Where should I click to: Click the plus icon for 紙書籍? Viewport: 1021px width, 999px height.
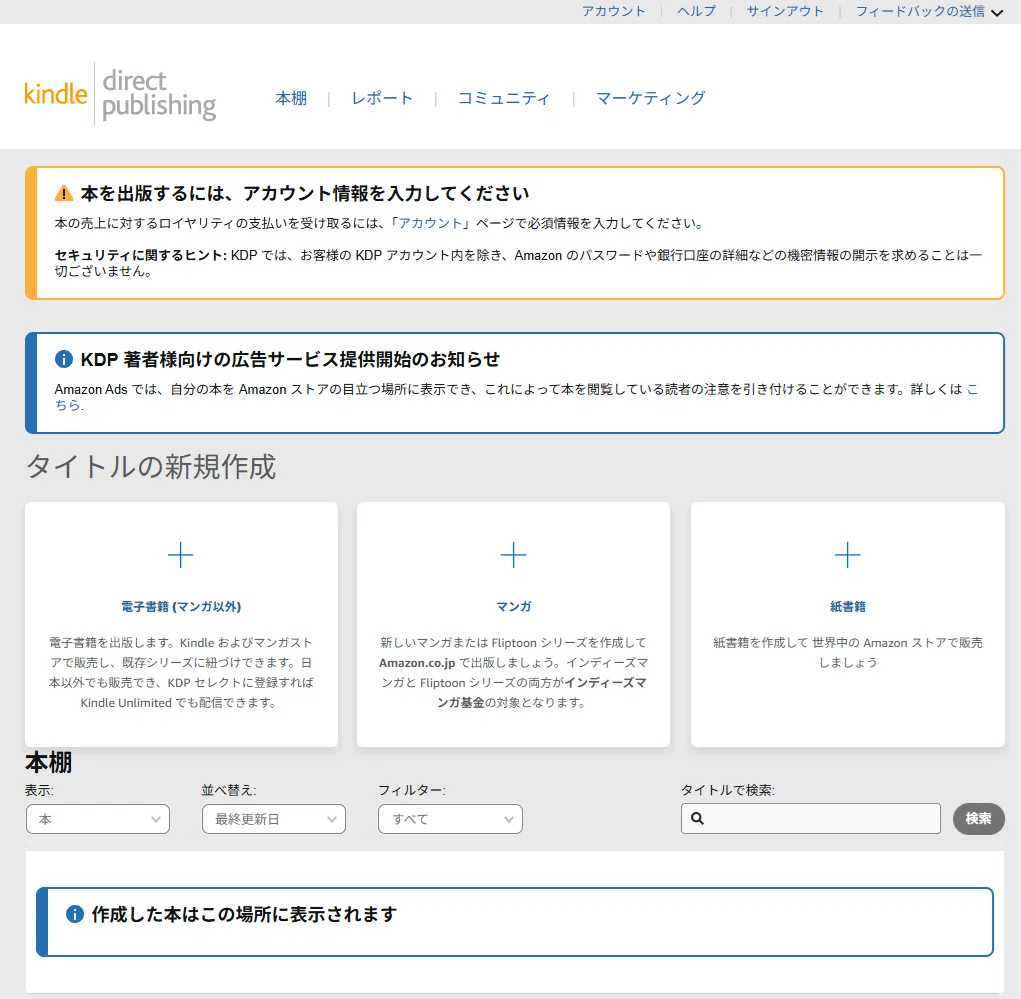click(847, 555)
